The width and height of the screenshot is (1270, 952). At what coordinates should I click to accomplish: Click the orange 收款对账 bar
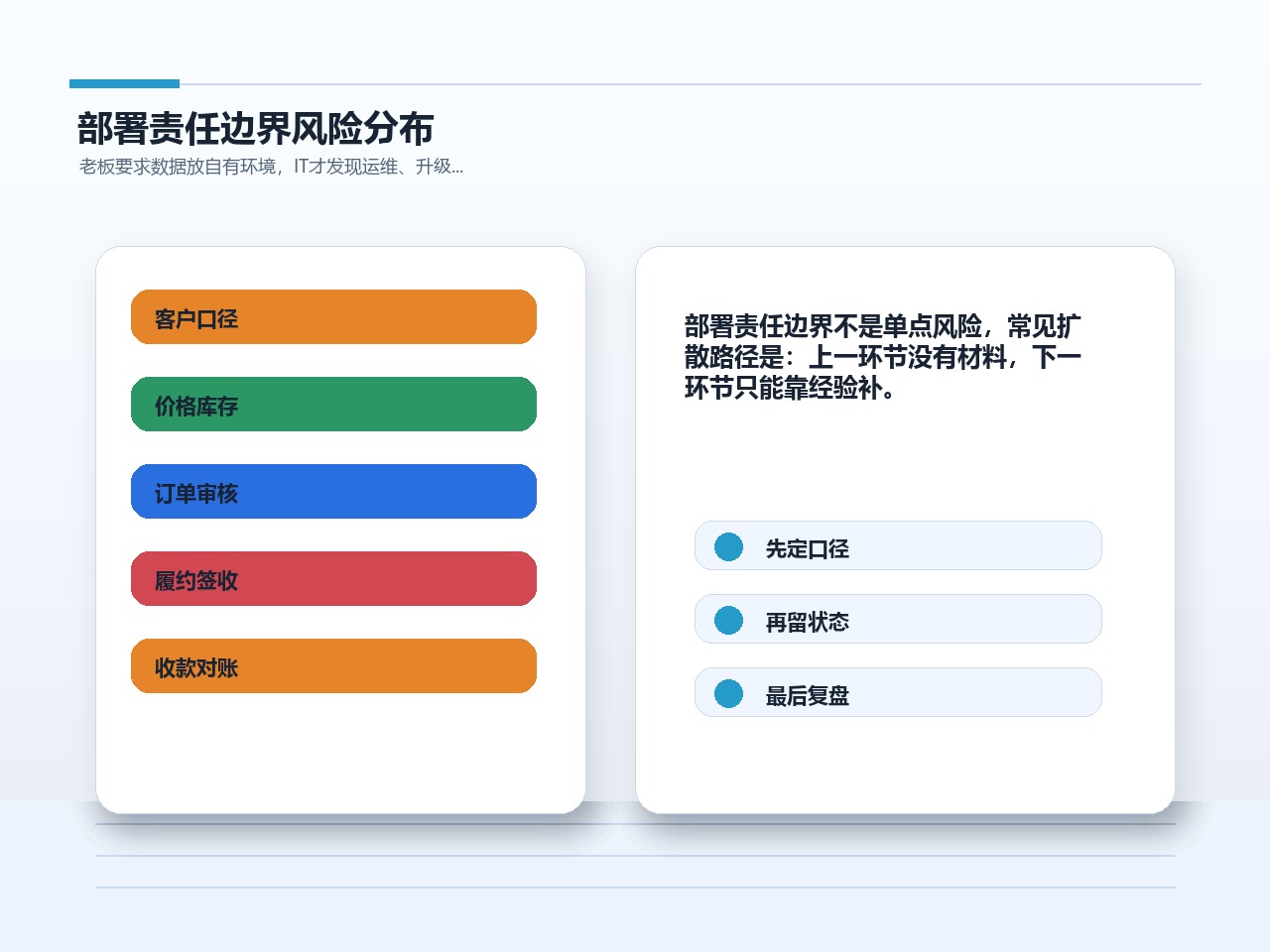click(x=333, y=666)
